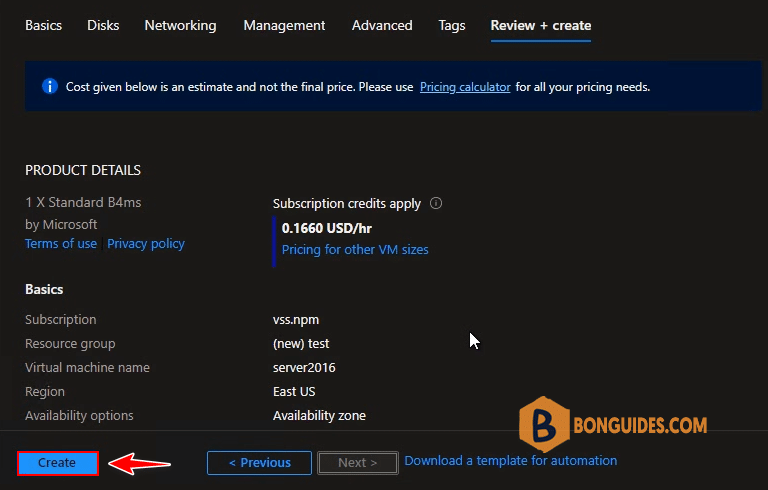The image size is (768, 490).
Task: Click the East US region value
Action: pos(294,392)
